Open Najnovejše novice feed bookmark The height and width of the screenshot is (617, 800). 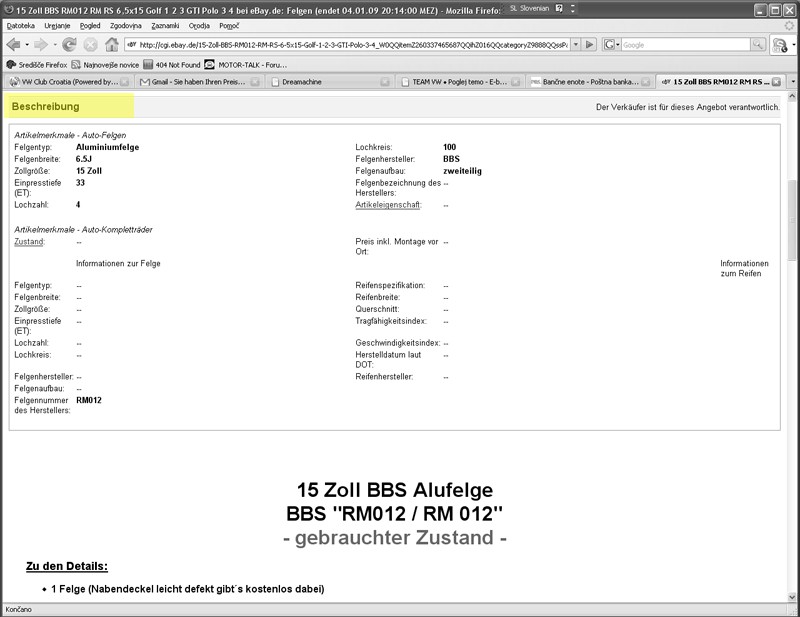(105, 65)
